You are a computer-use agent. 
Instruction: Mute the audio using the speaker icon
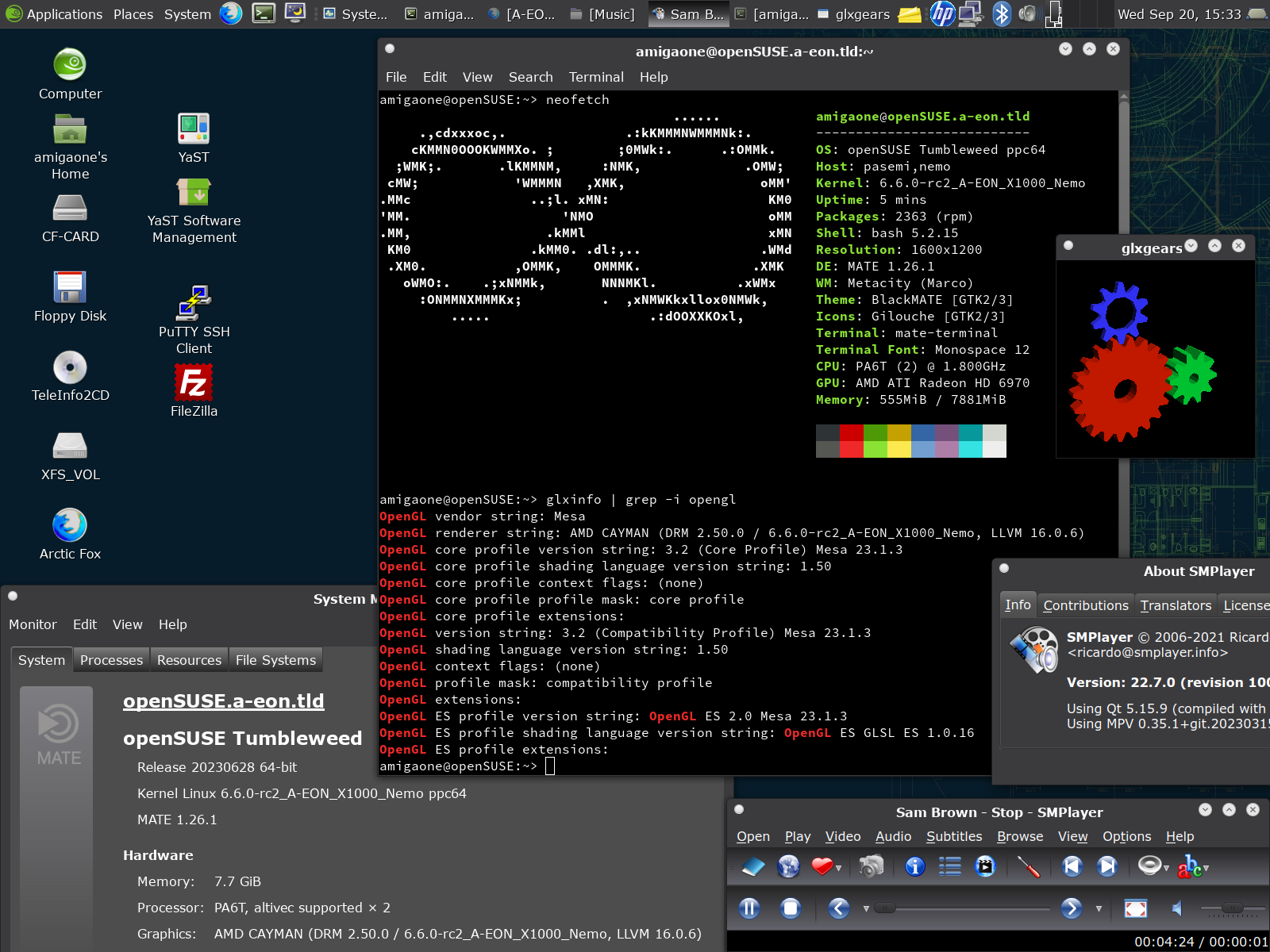1178,908
